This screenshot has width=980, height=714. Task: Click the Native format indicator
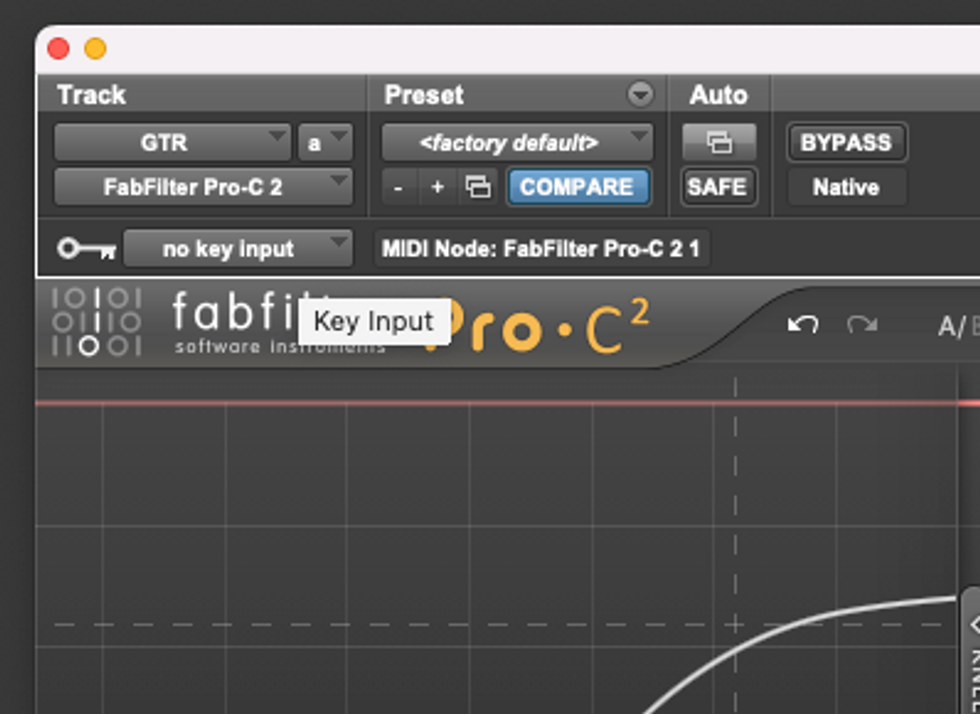tap(846, 187)
